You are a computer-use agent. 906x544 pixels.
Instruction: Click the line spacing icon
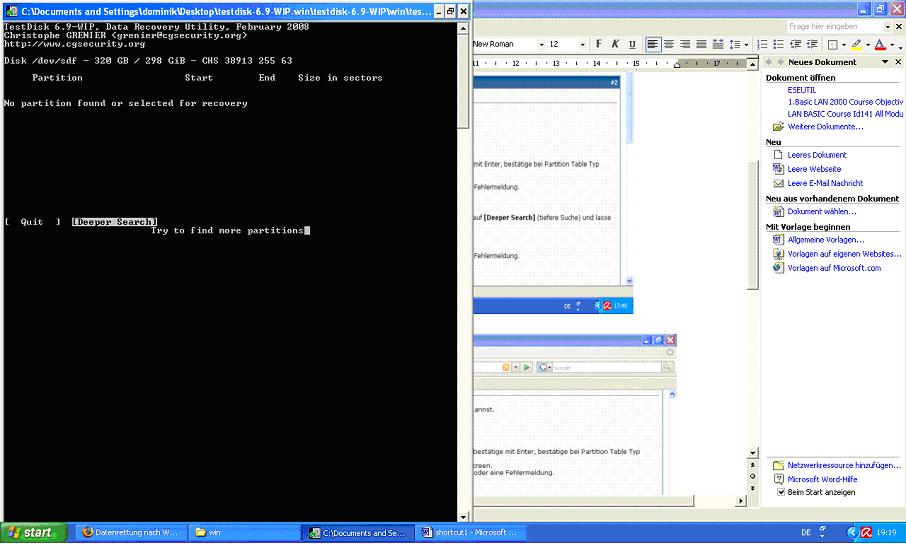click(x=734, y=44)
